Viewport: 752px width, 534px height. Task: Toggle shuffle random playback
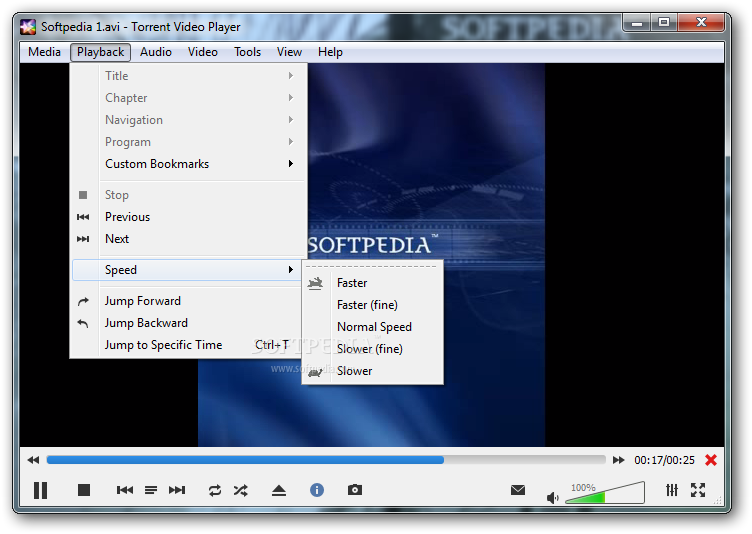[x=241, y=490]
